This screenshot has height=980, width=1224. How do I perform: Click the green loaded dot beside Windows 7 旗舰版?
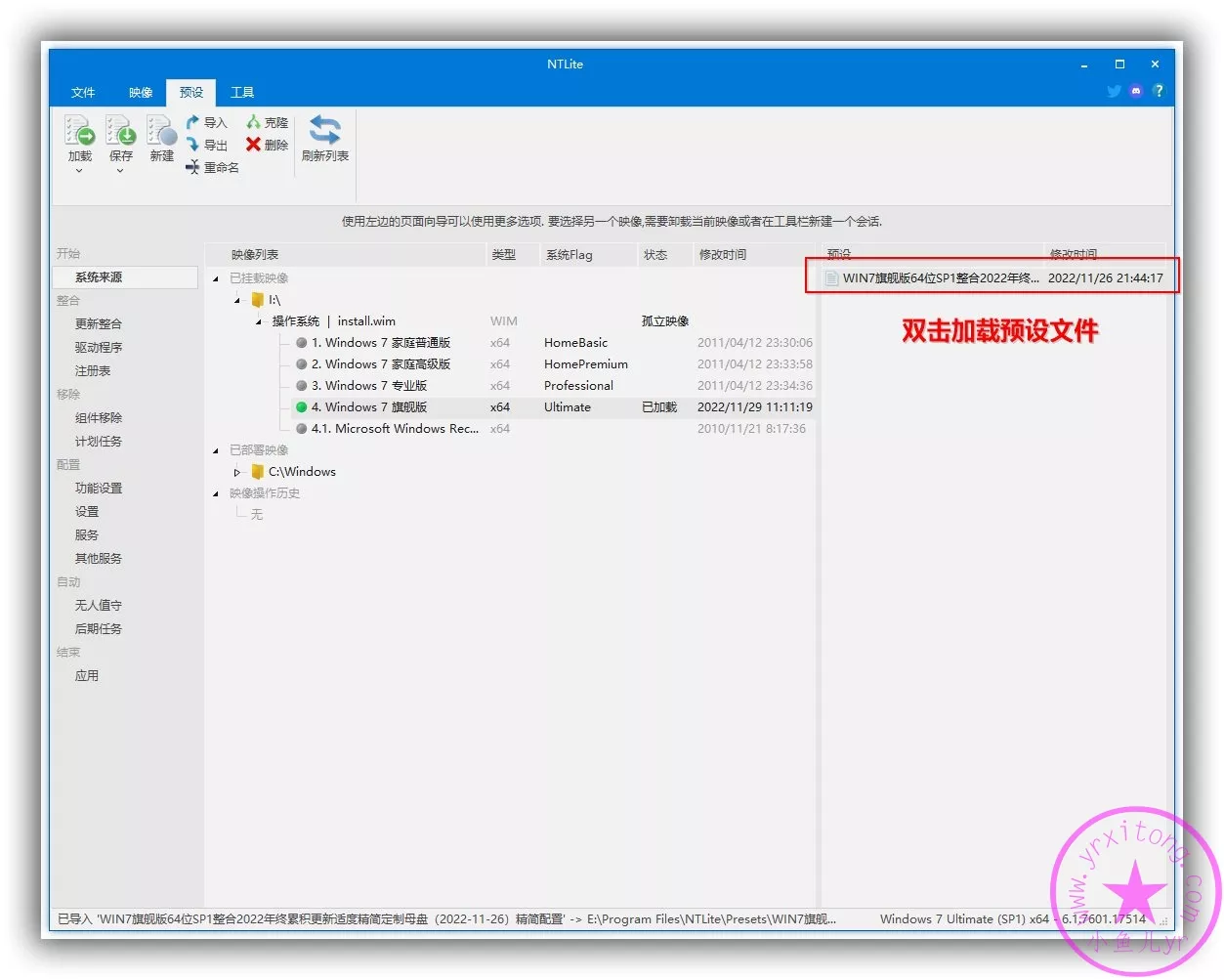click(x=302, y=407)
